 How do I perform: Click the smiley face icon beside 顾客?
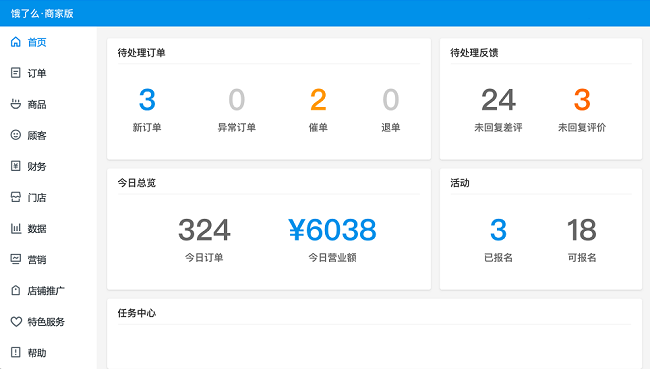click(x=15, y=135)
